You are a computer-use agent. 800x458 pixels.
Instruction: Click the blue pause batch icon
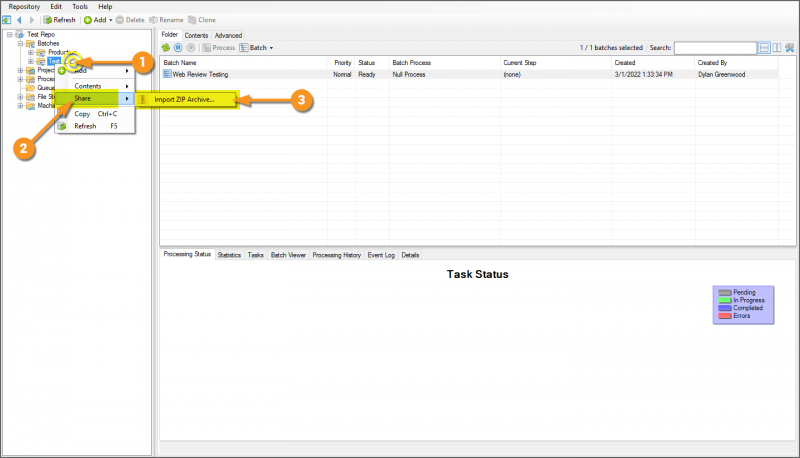click(x=178, y=47)
